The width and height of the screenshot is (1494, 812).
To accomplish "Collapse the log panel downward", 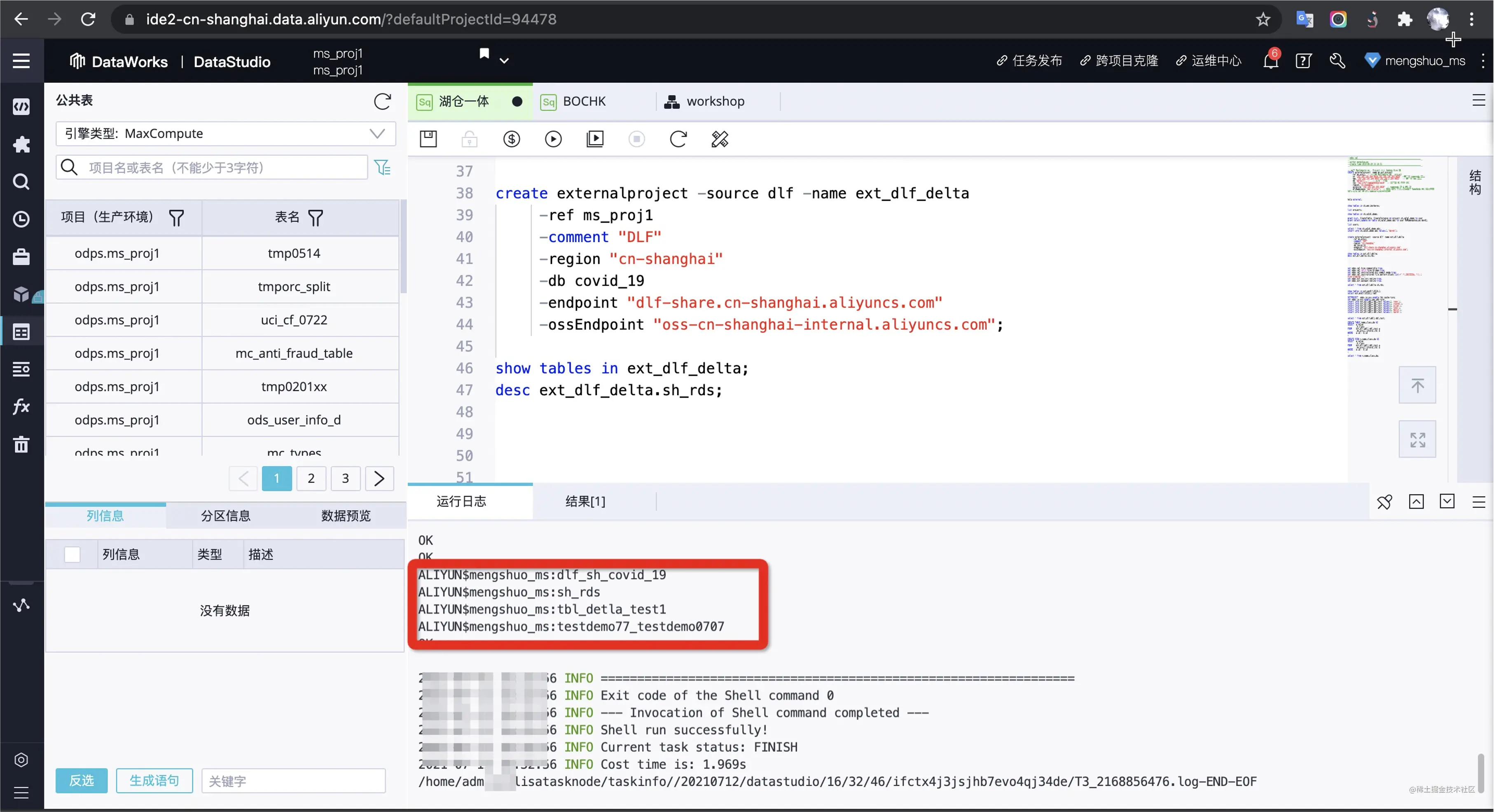I will [1447, 502].
